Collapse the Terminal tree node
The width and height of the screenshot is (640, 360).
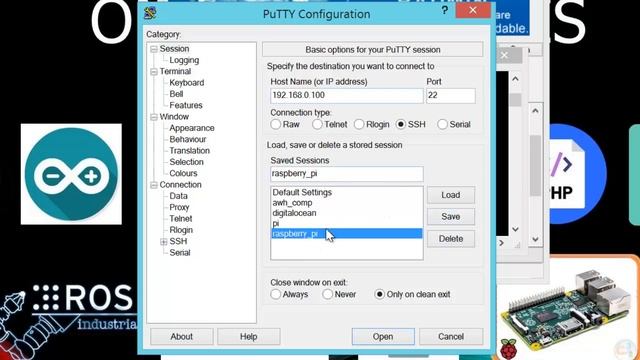(x=154, y=72)
